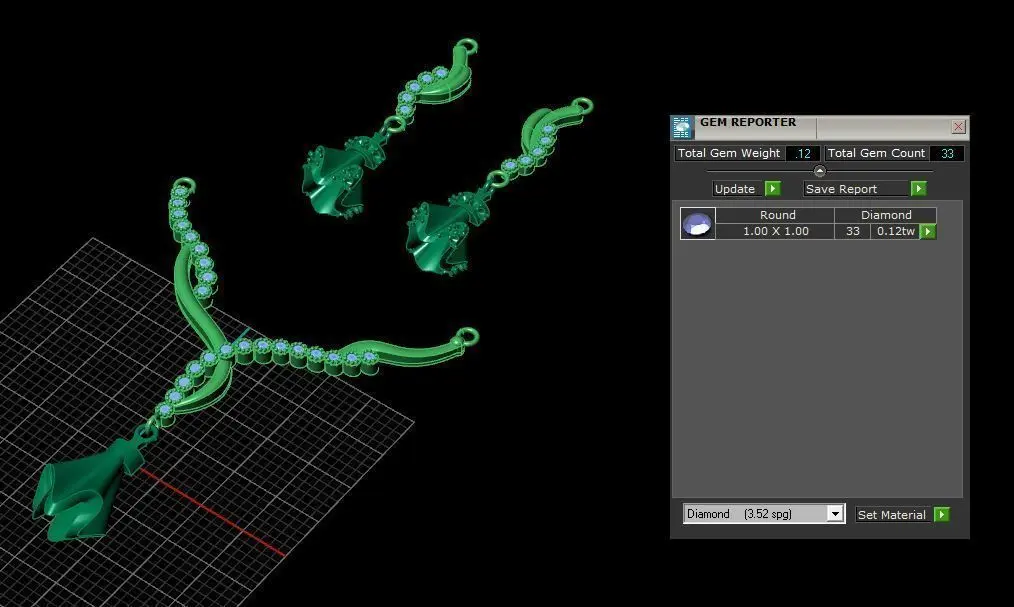The image size is (1014, 607).
Task: Collapse the panel using the round arrow handle
Action: click(819, 171)
